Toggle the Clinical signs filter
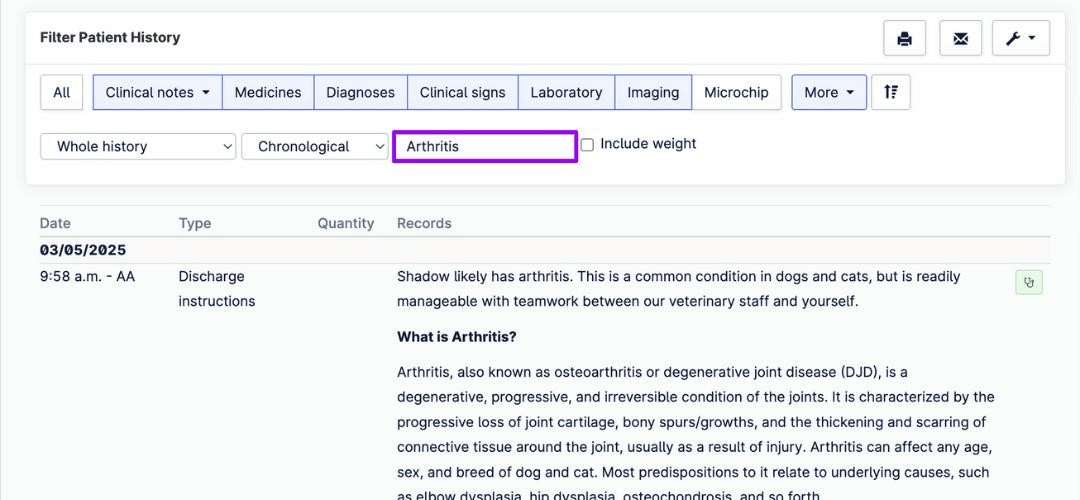 point(462,92)
